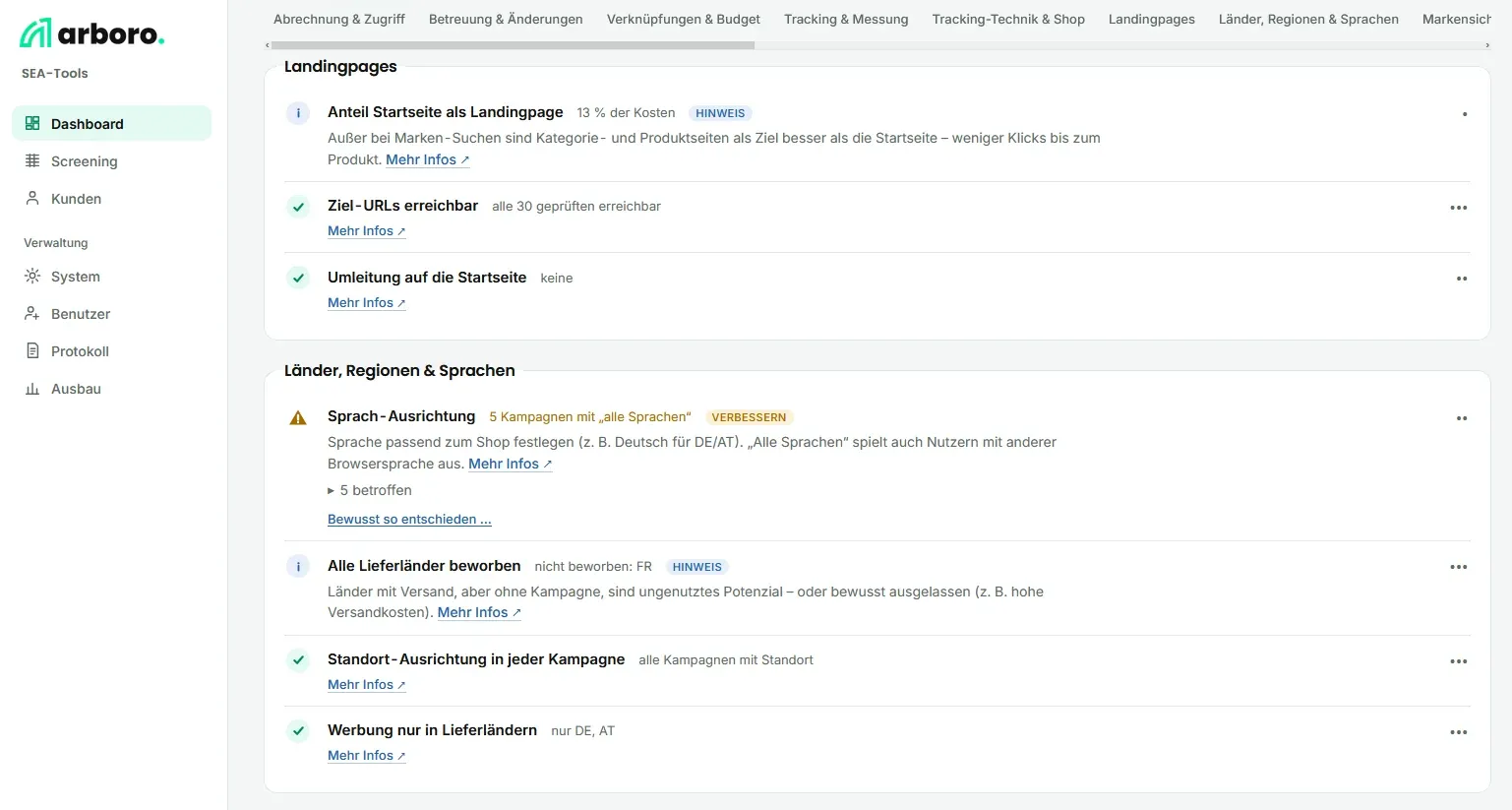
Task: Click the right arrow of the tab scrollbar
Action: tap(1487, 45)
